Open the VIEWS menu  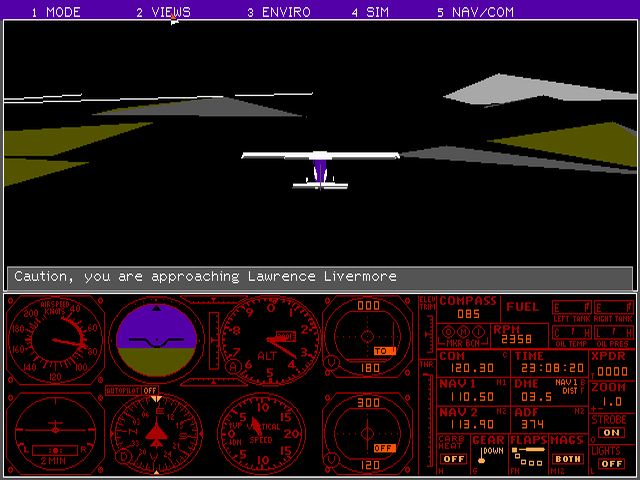(x=164, y=12)
